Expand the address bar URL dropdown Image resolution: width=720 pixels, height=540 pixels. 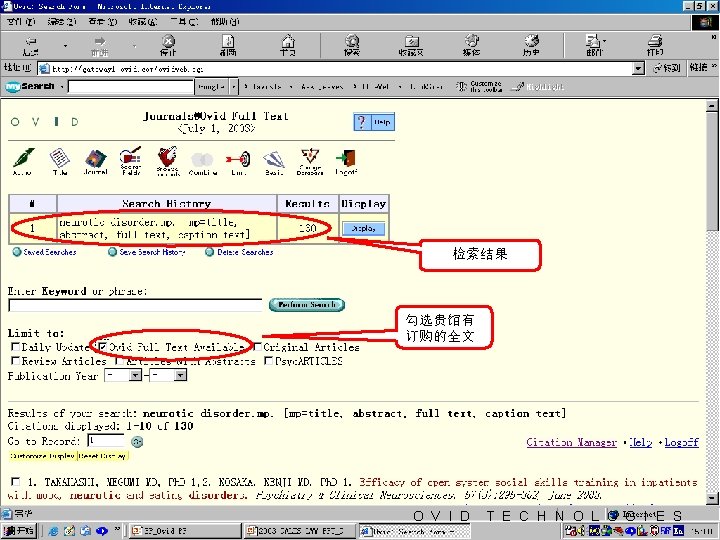click(638, 69)
